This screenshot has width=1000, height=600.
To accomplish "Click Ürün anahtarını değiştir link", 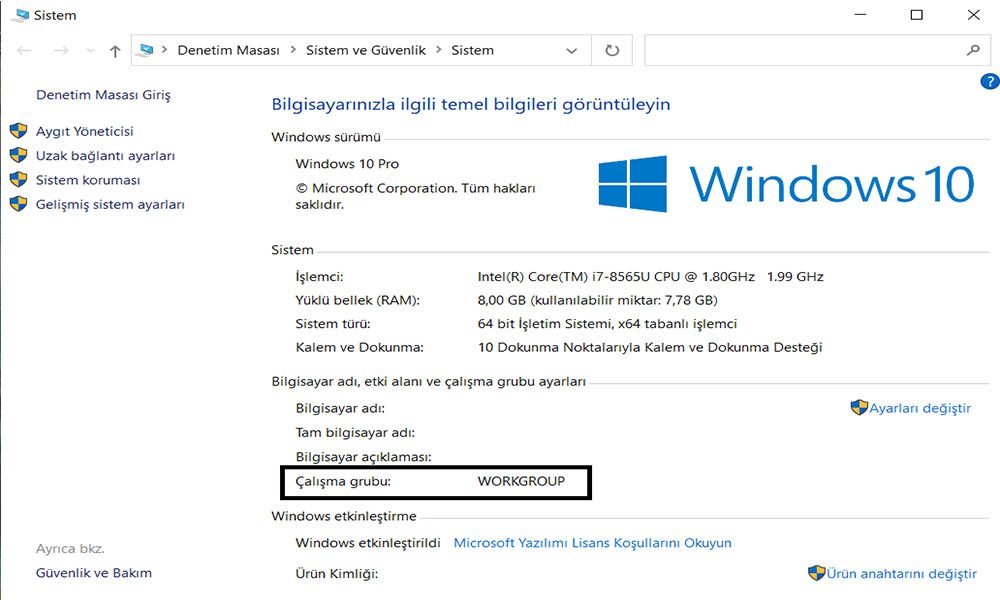I will point(902,574).
